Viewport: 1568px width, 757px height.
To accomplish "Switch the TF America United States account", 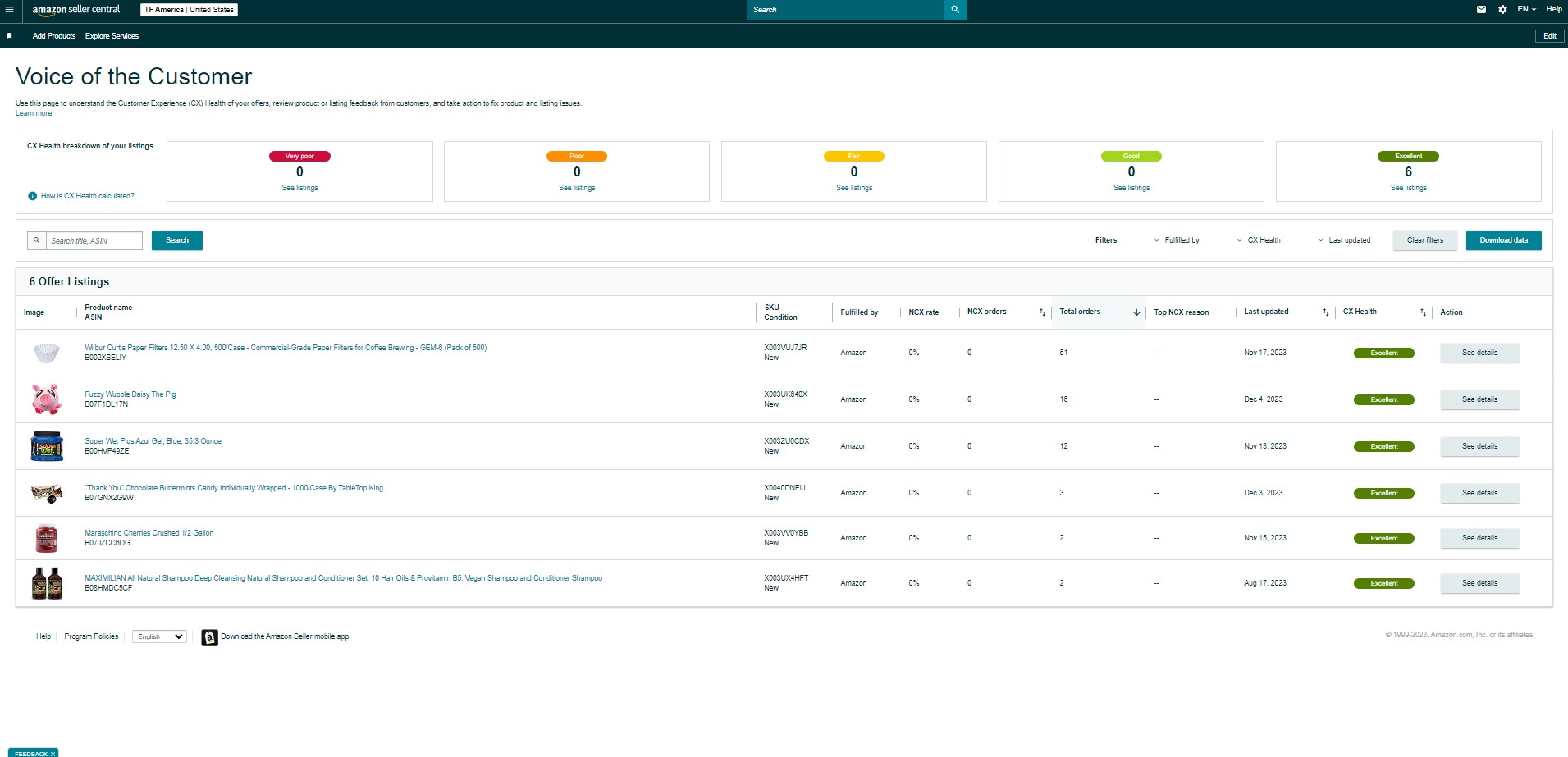I will coord(189,10).
